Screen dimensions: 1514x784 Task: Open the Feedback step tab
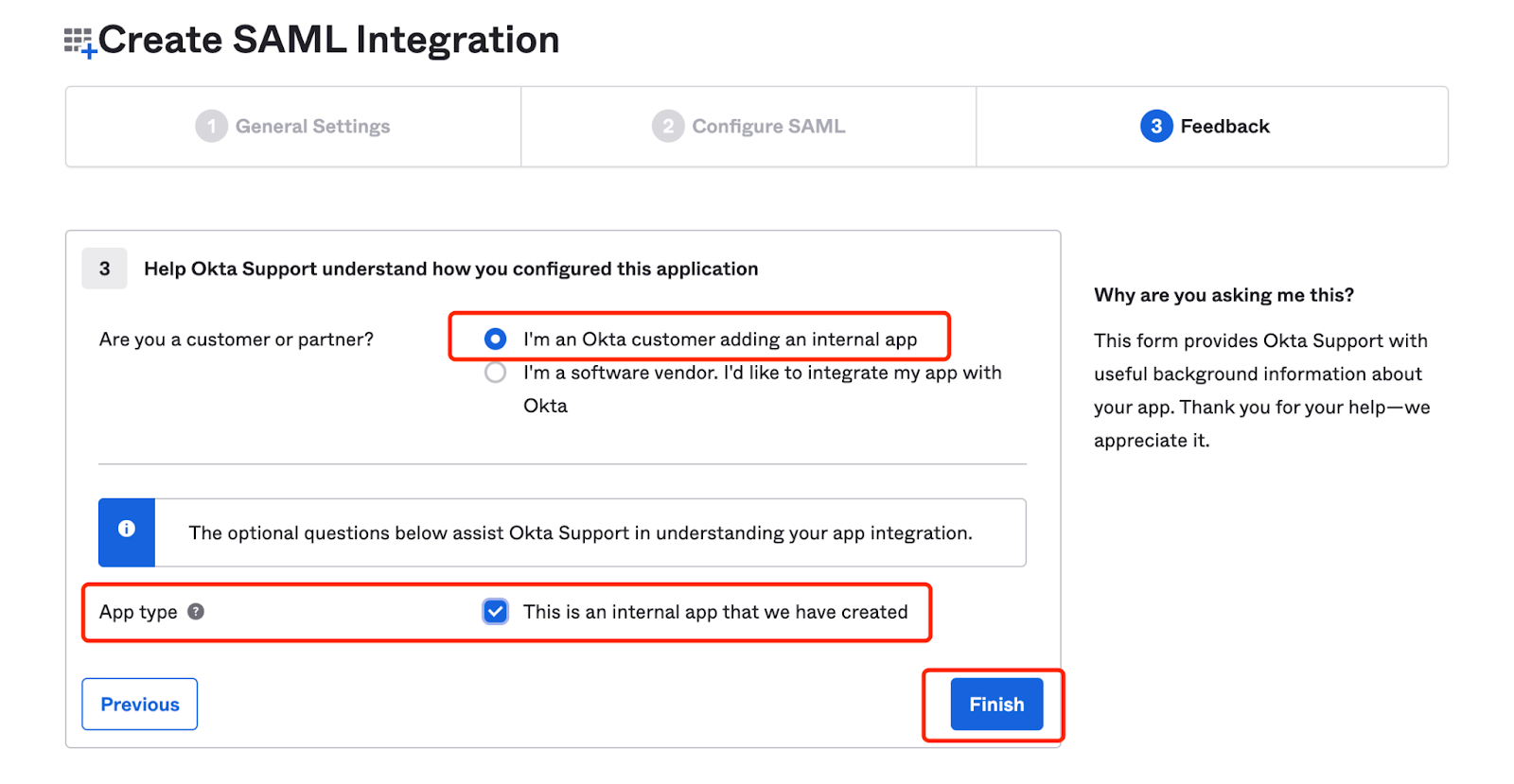coord(1212,127)
